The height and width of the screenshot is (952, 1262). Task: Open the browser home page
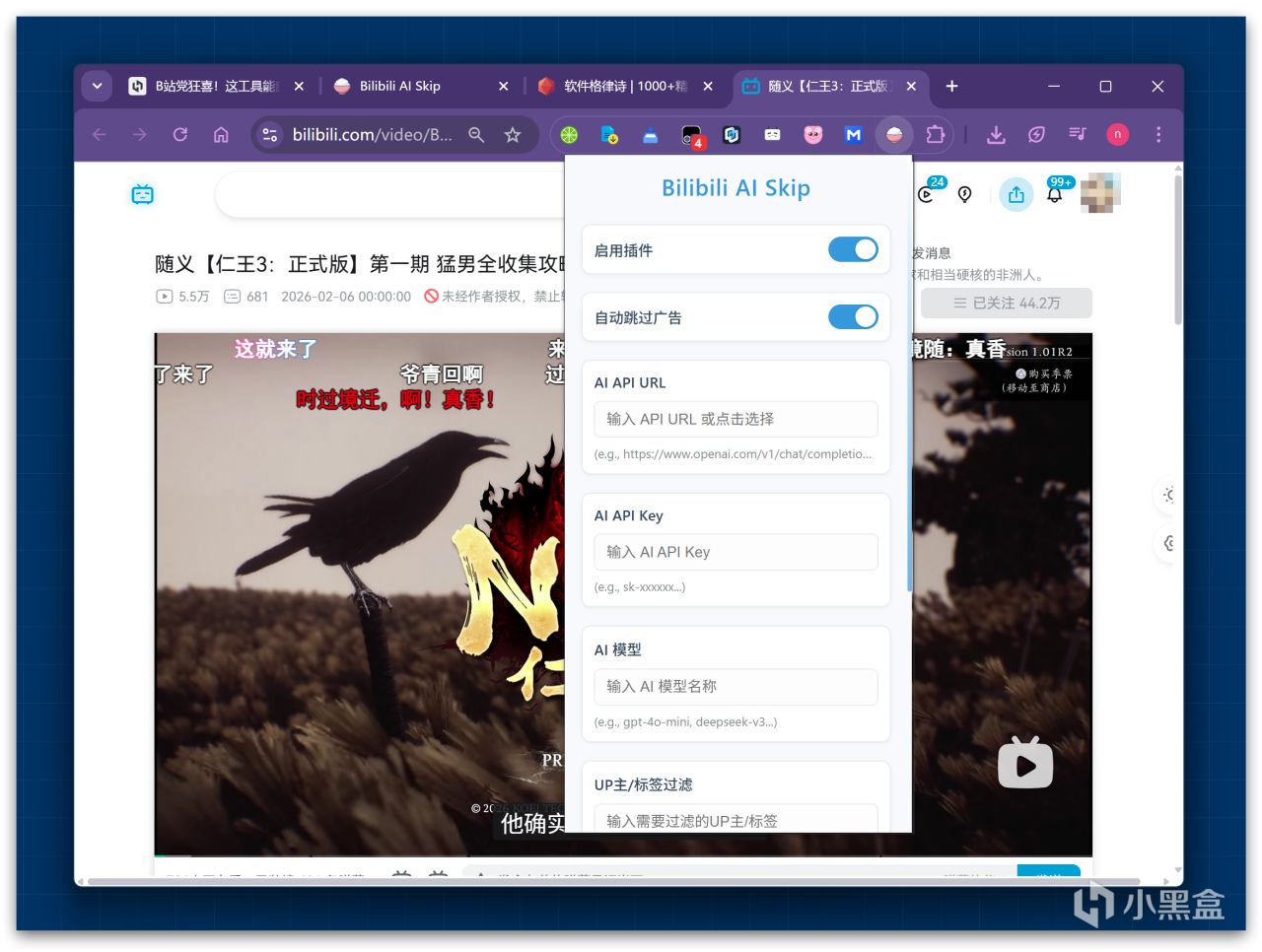[221, 134]
